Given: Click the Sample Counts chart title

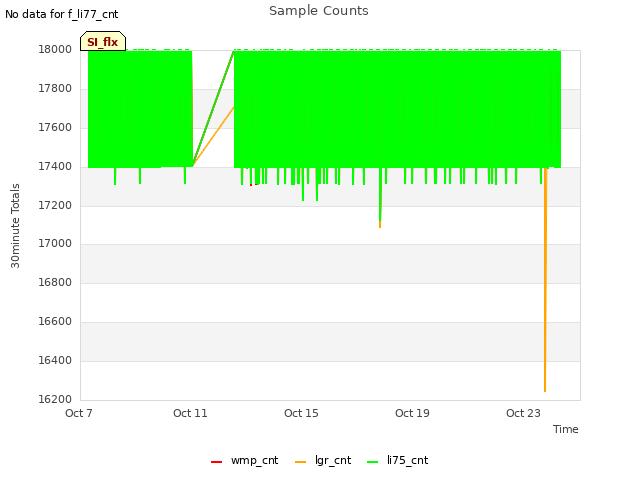Looking at the screenshot, I should tap(319, 11).
